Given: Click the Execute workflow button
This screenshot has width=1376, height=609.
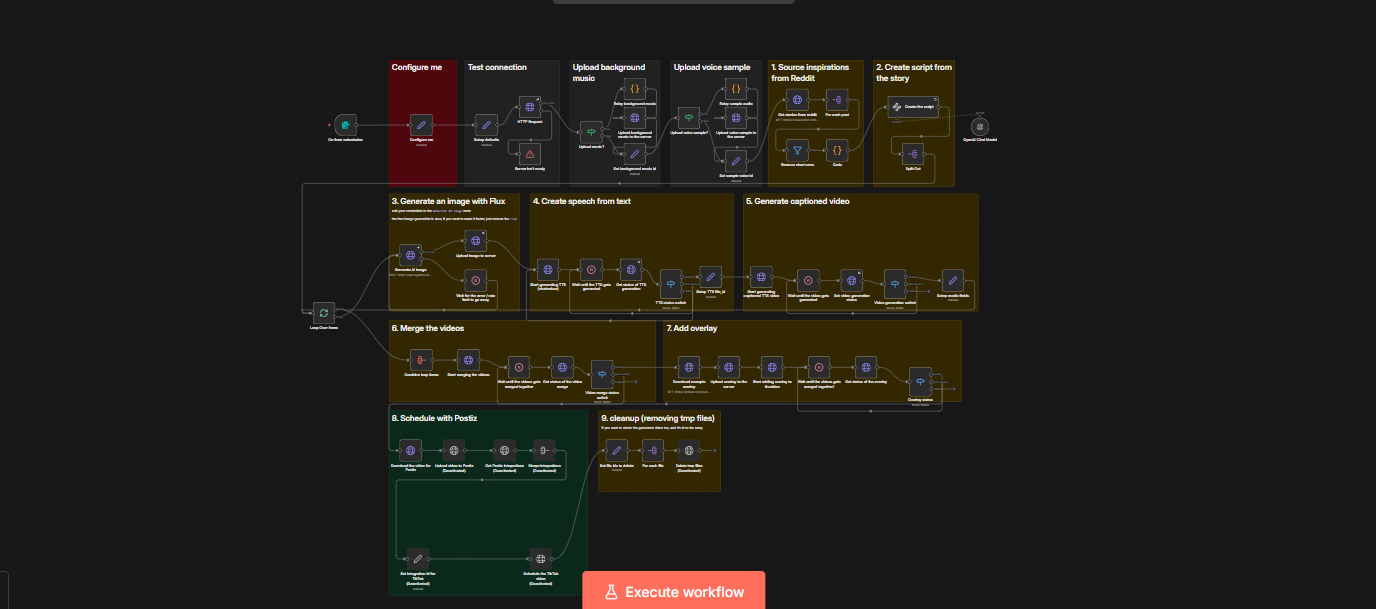Looking at the screenshot, I should 673,591.
